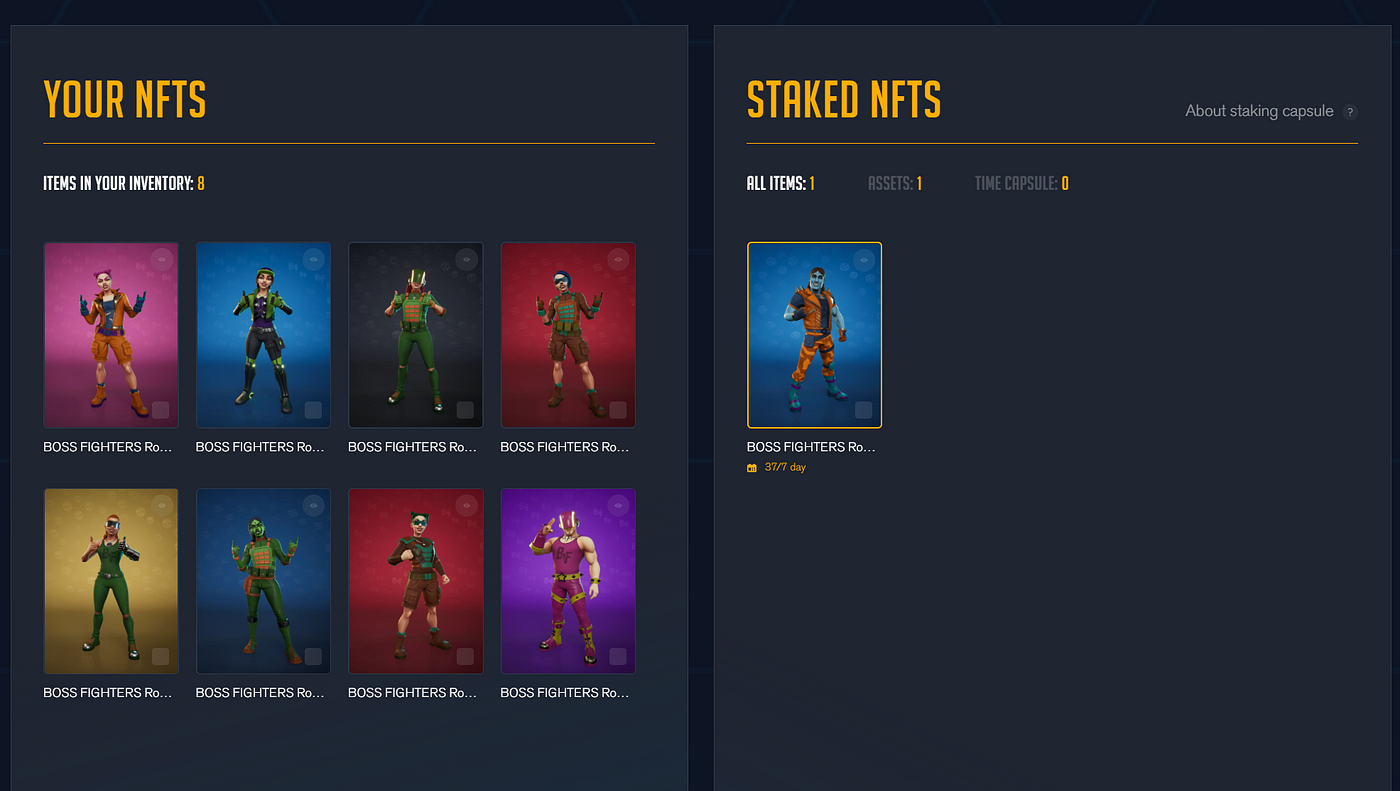This screenshot has width=1400, height=791.
Task: Tick the checkbox on the staked NFT card
Action: (864, 410)
